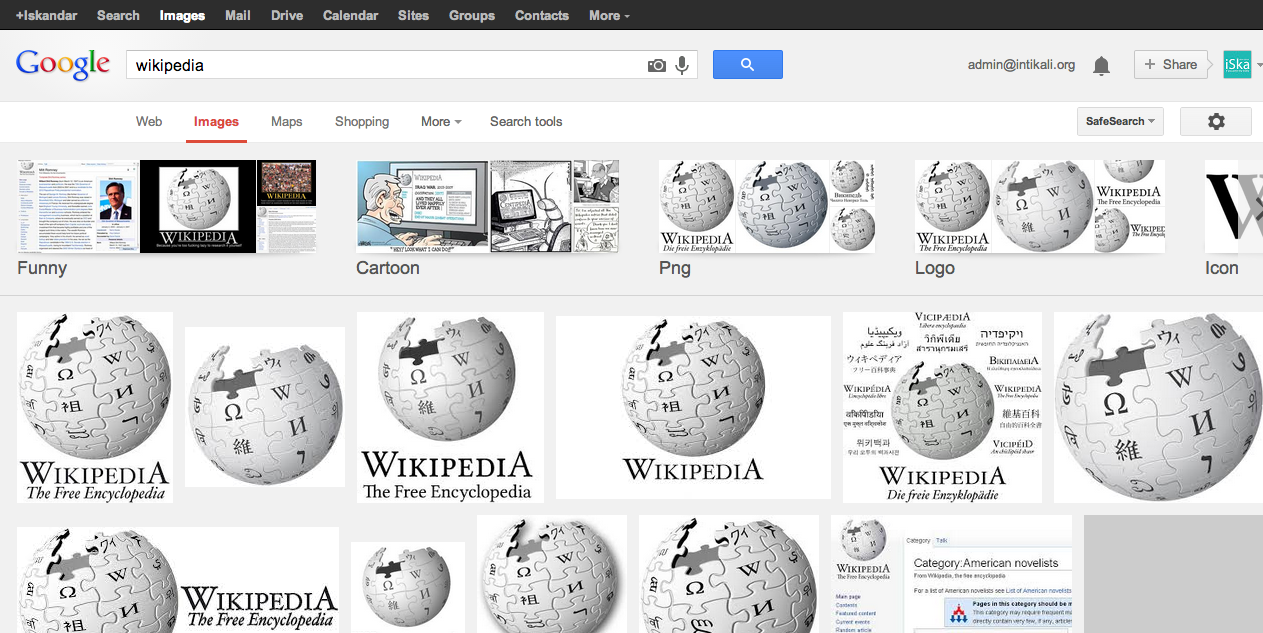Open Search tools
1263x633 pixels.
tap(526, 121)
